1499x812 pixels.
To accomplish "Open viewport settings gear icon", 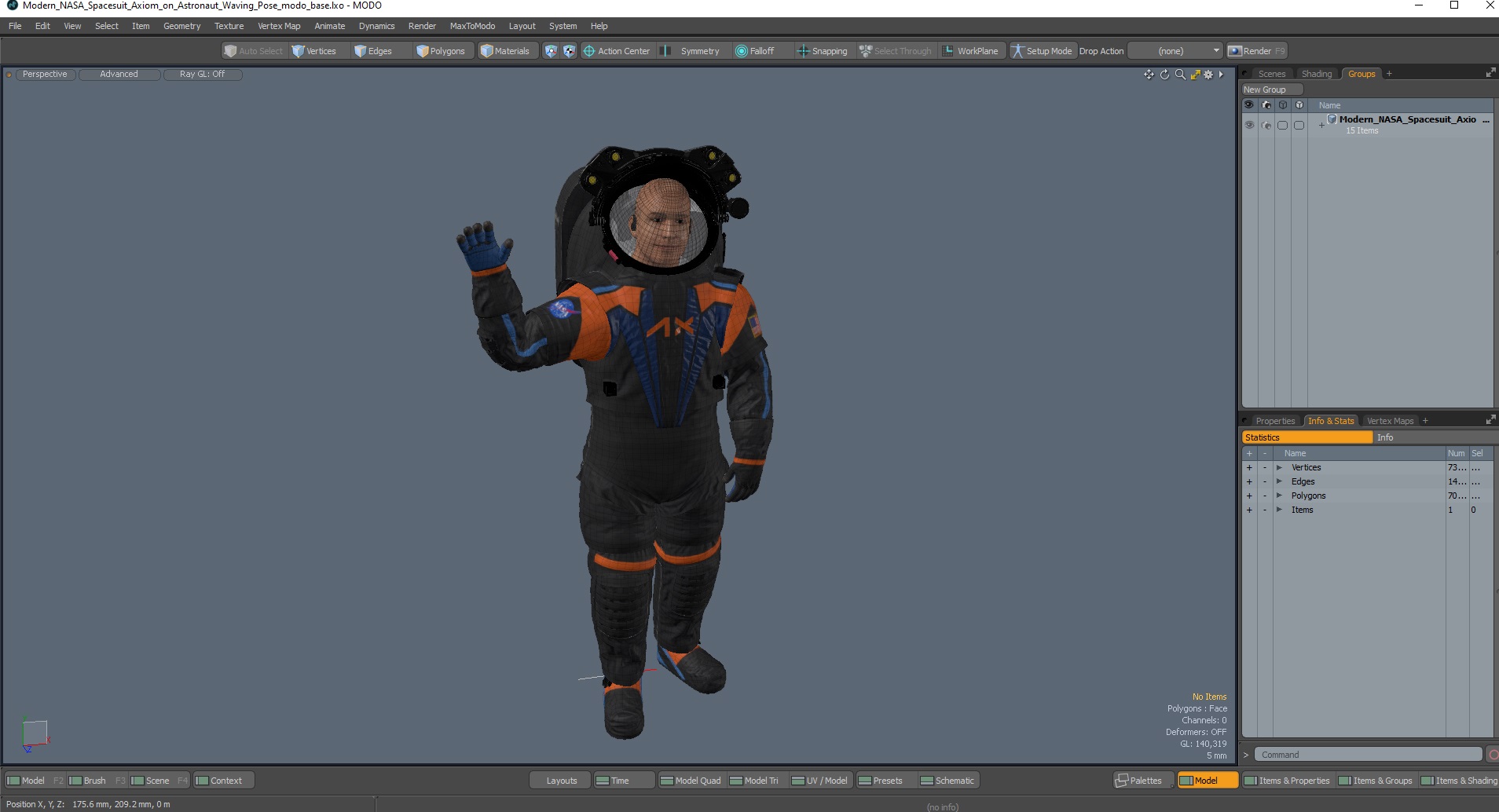I will click(x=1208, y=75).
